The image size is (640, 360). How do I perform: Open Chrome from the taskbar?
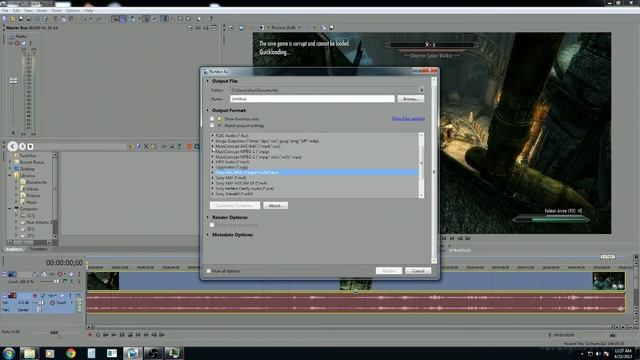pos(71,353)
